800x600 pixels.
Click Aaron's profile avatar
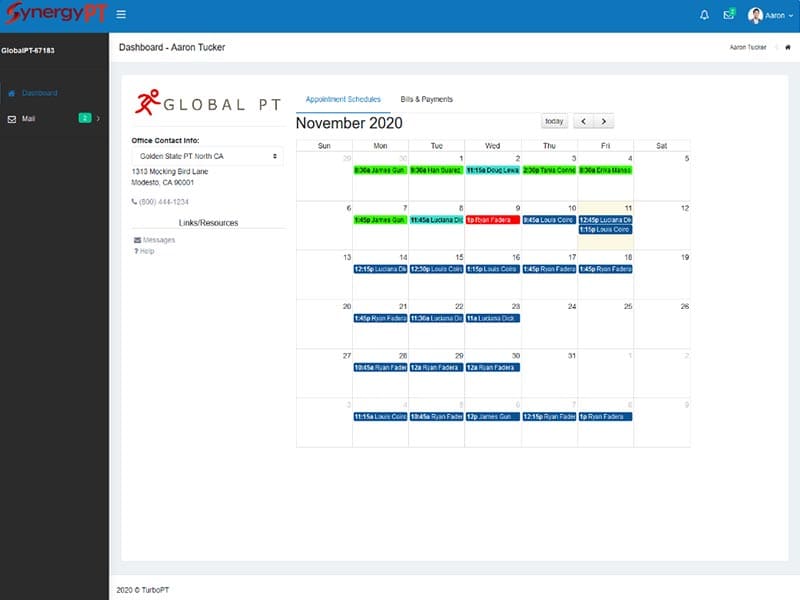tap(755, 15)
